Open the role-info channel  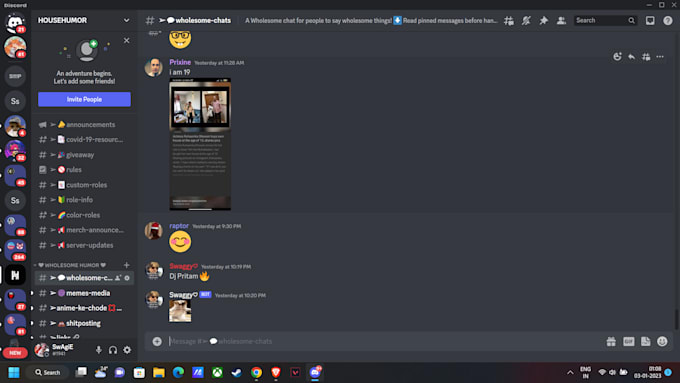pyautogui.click(x=85, y=200)
